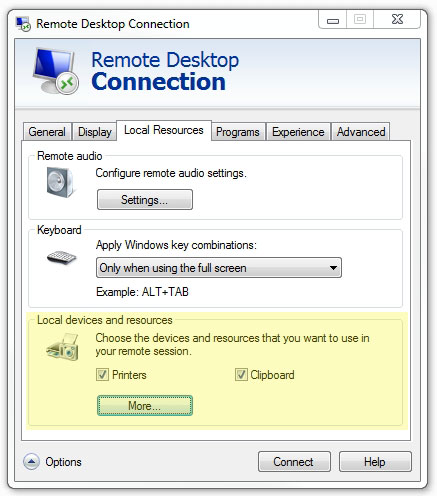
Task: Click the remote audio speaker icon
Action: 60,182
